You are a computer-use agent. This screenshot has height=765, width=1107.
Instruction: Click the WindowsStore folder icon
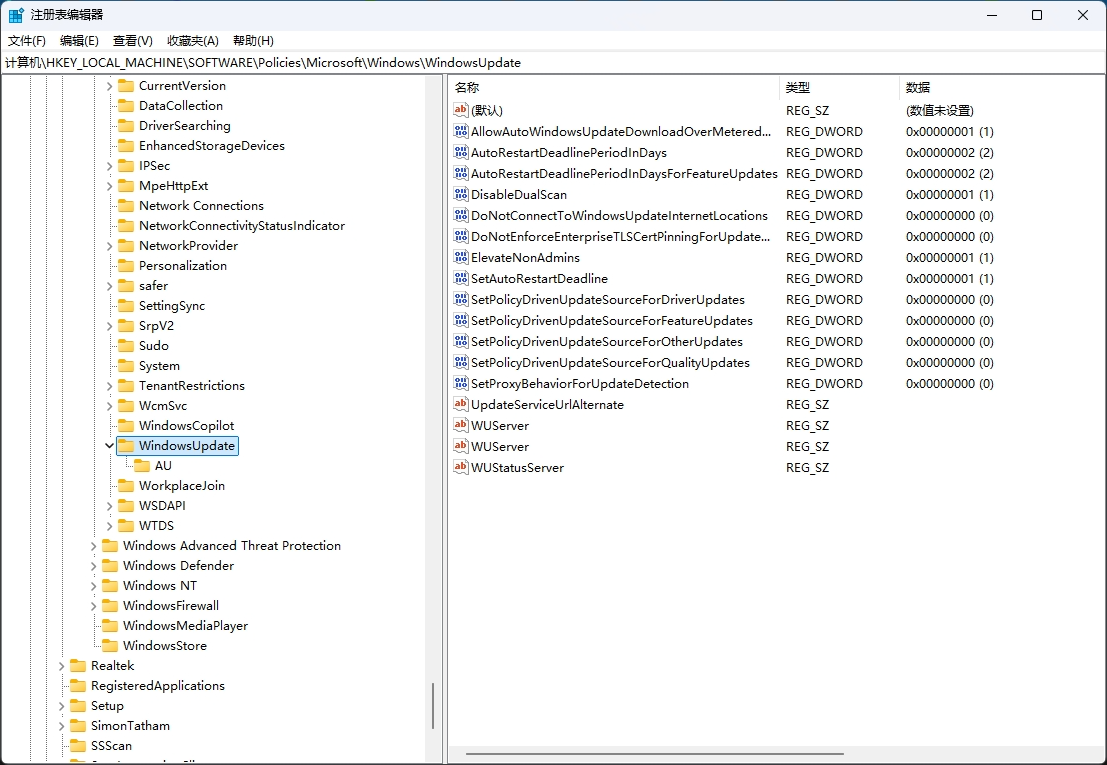click(x=110, y=646)
